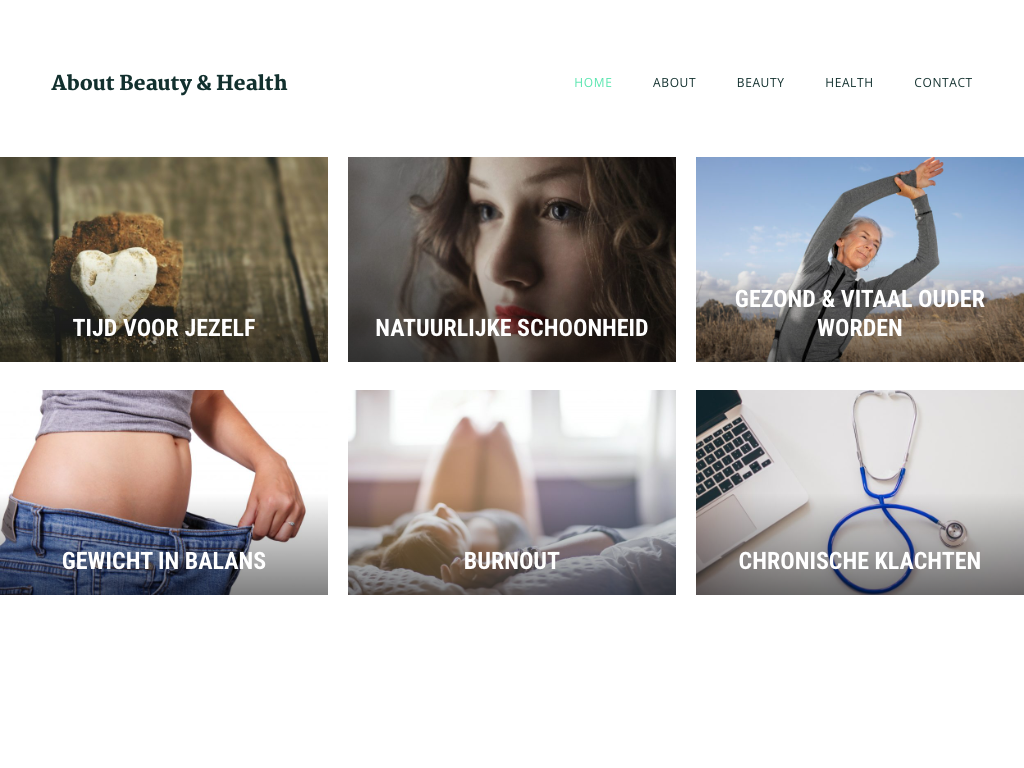The height and width of the screenshot is (768, 1024).
Task: Select HEALTH in the navigation bar
Action: [848, 83]
